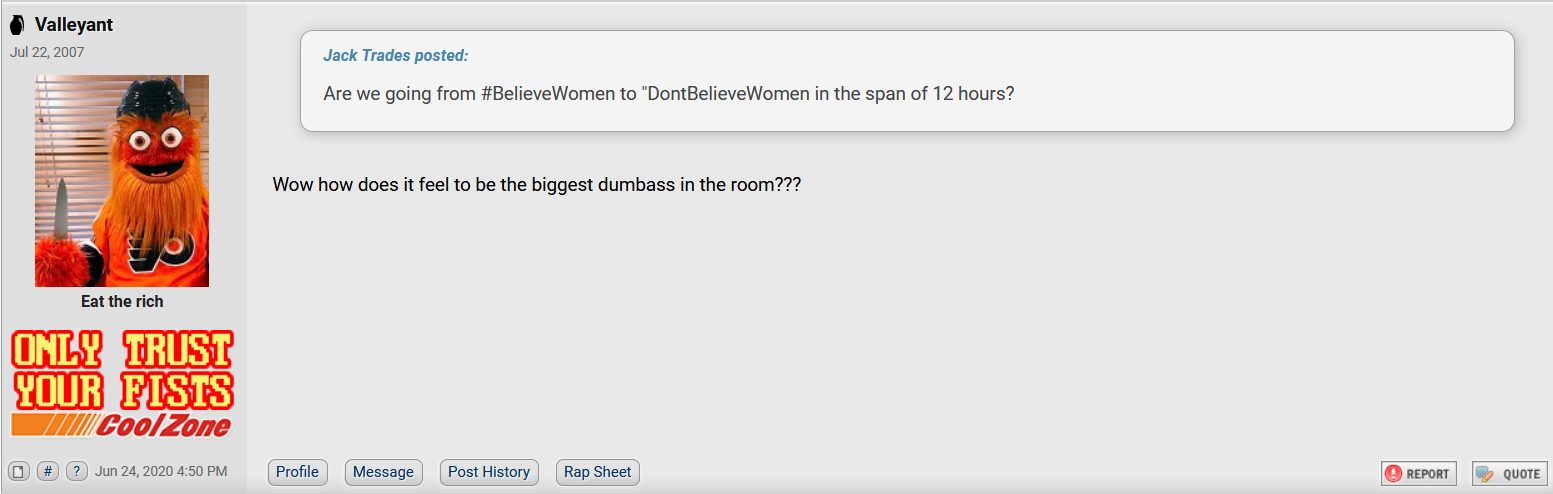
Task: Quote this post using the Quote button
Action: 1509,474
